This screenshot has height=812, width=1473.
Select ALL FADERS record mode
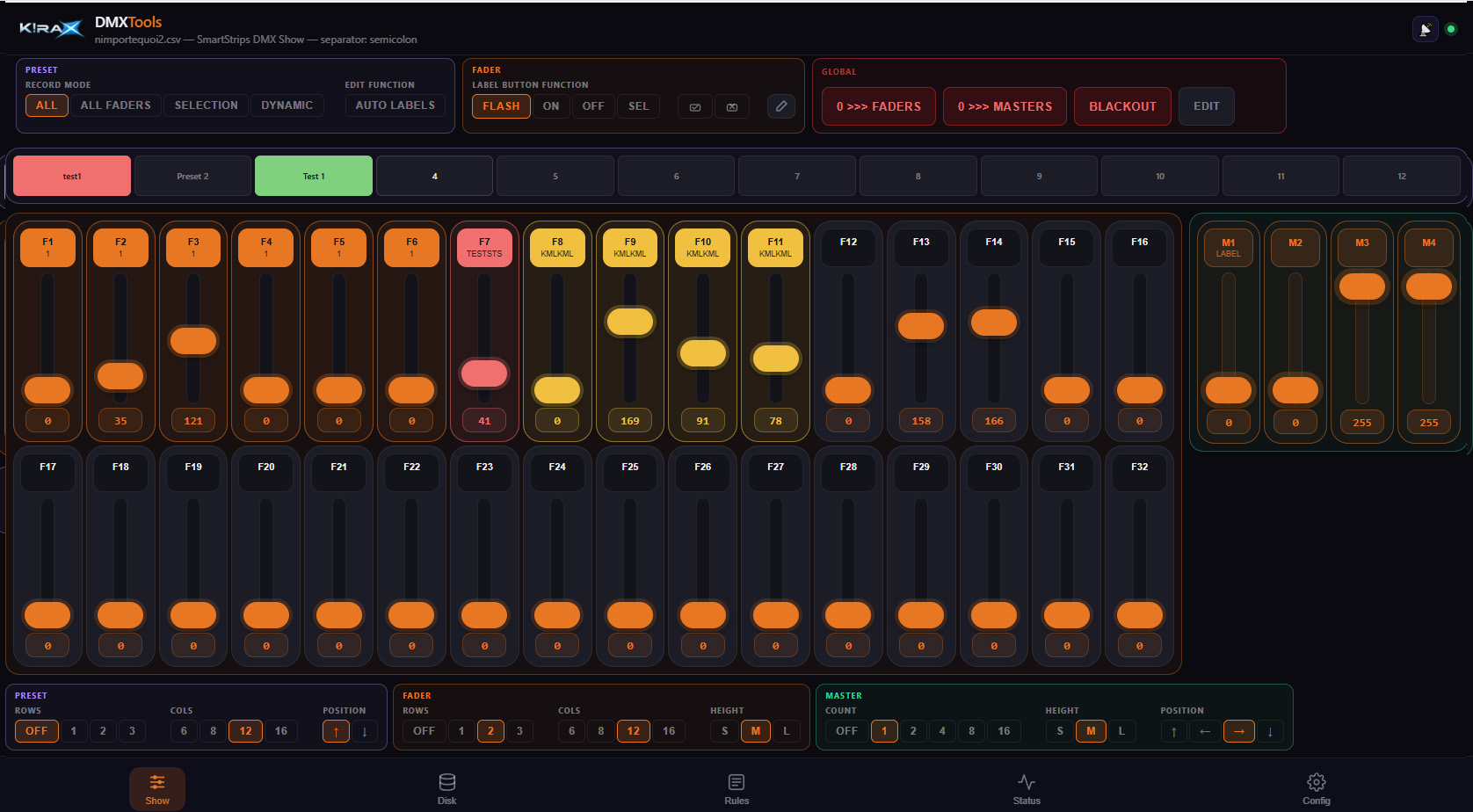coord(115,105)
